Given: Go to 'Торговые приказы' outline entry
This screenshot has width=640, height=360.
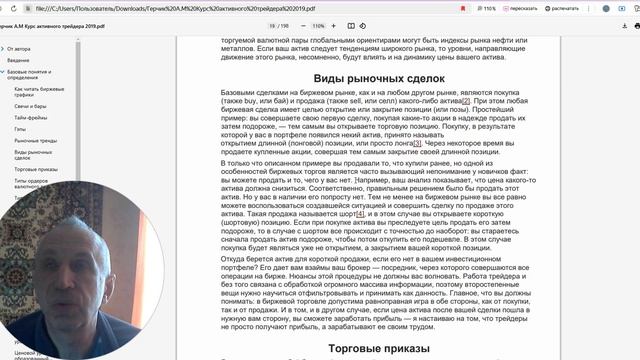Looking at the screenshot, I should (x=36, y=169).
